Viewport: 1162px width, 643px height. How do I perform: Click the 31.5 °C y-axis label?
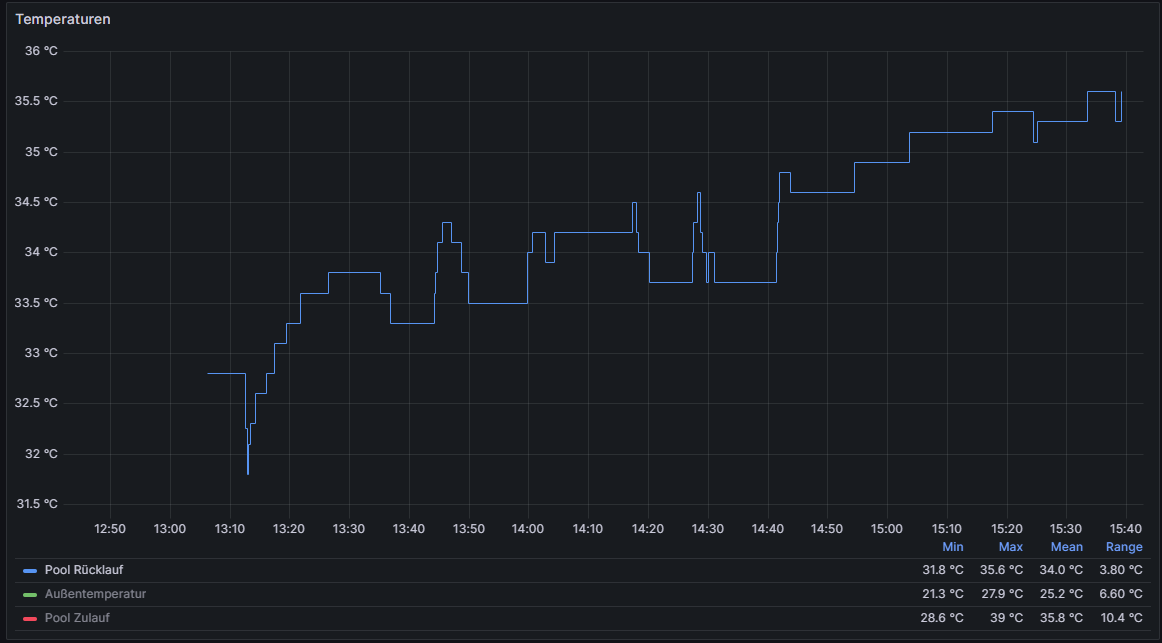(x=37, y=504)
